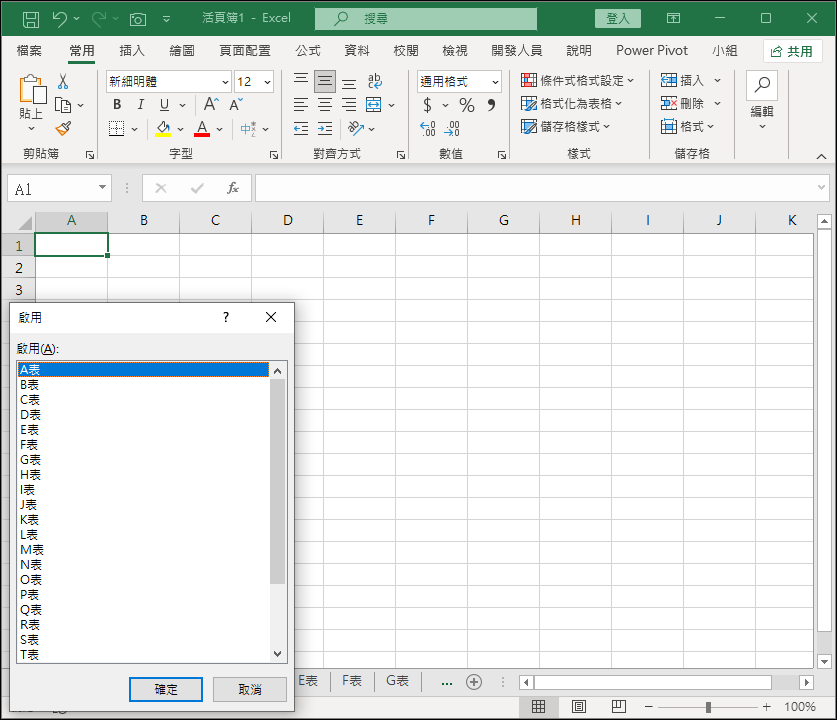Click Increase Decimal icon

428,129
